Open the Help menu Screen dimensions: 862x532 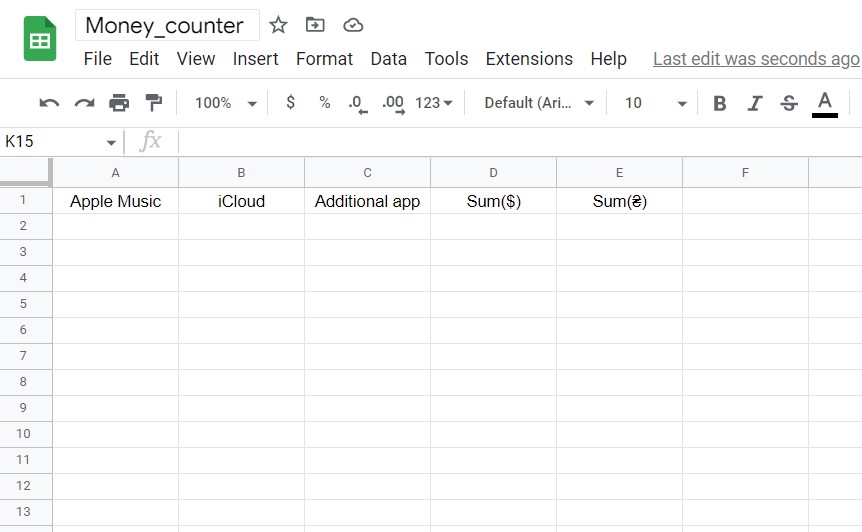pyautogui.click(x=609, y=59)
